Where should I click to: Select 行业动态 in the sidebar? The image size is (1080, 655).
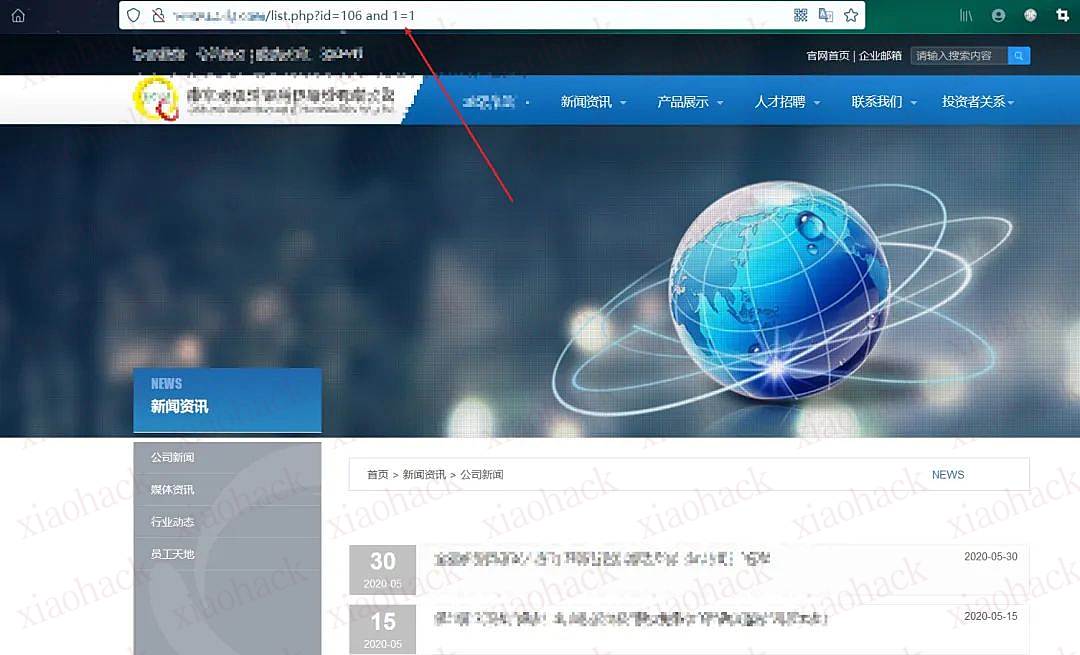[227, 522]
